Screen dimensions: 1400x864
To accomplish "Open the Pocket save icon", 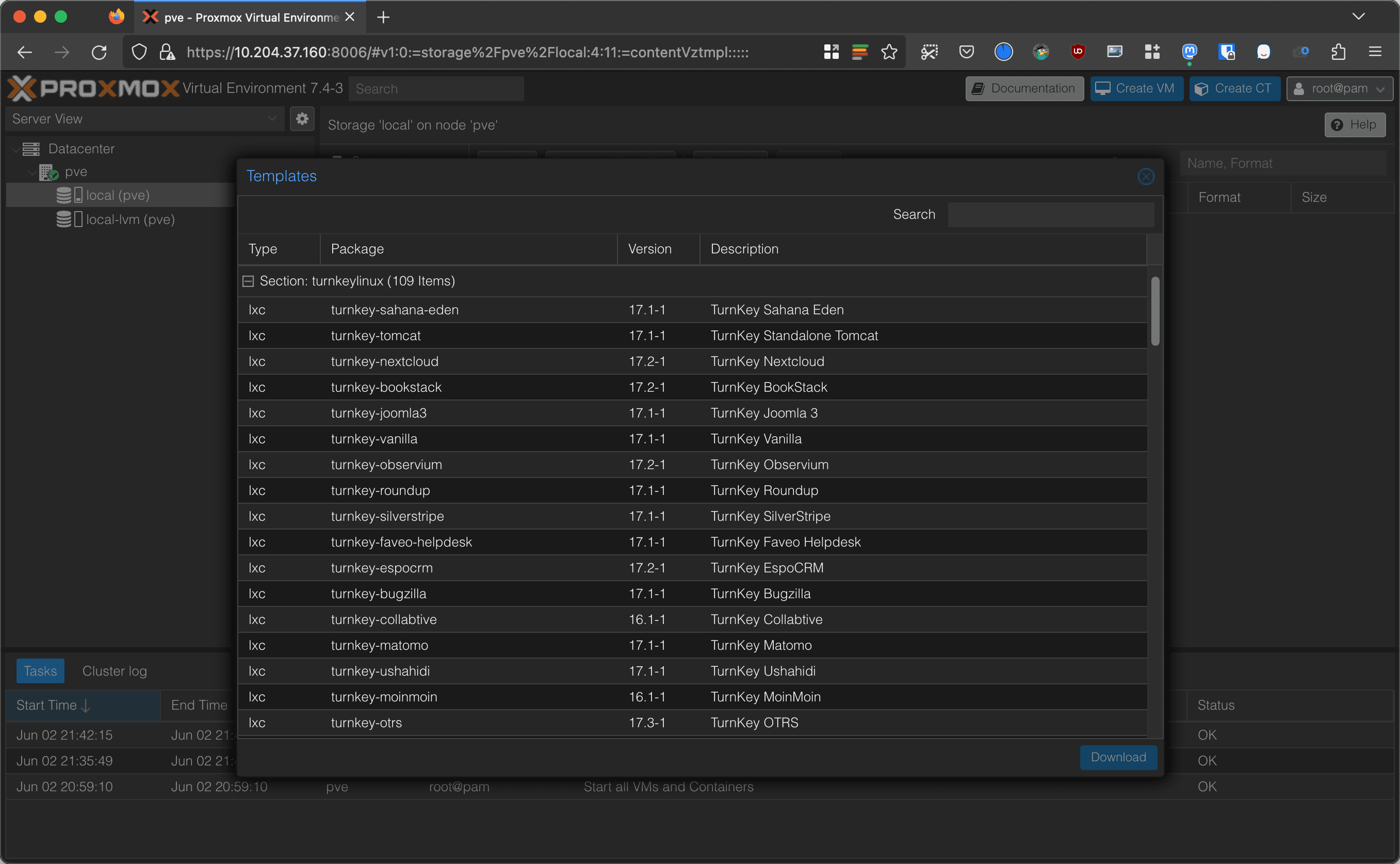I will coord(966,52).
